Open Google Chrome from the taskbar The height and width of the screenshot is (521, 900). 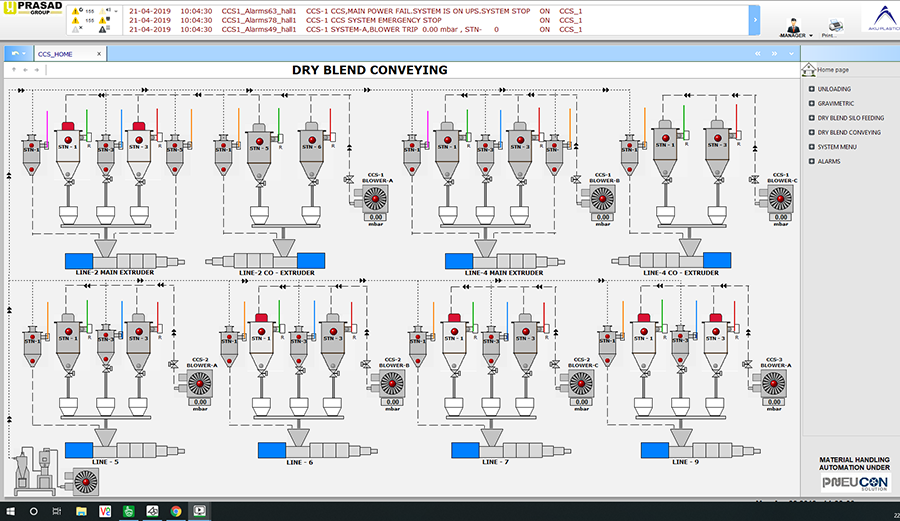point(171,511)
